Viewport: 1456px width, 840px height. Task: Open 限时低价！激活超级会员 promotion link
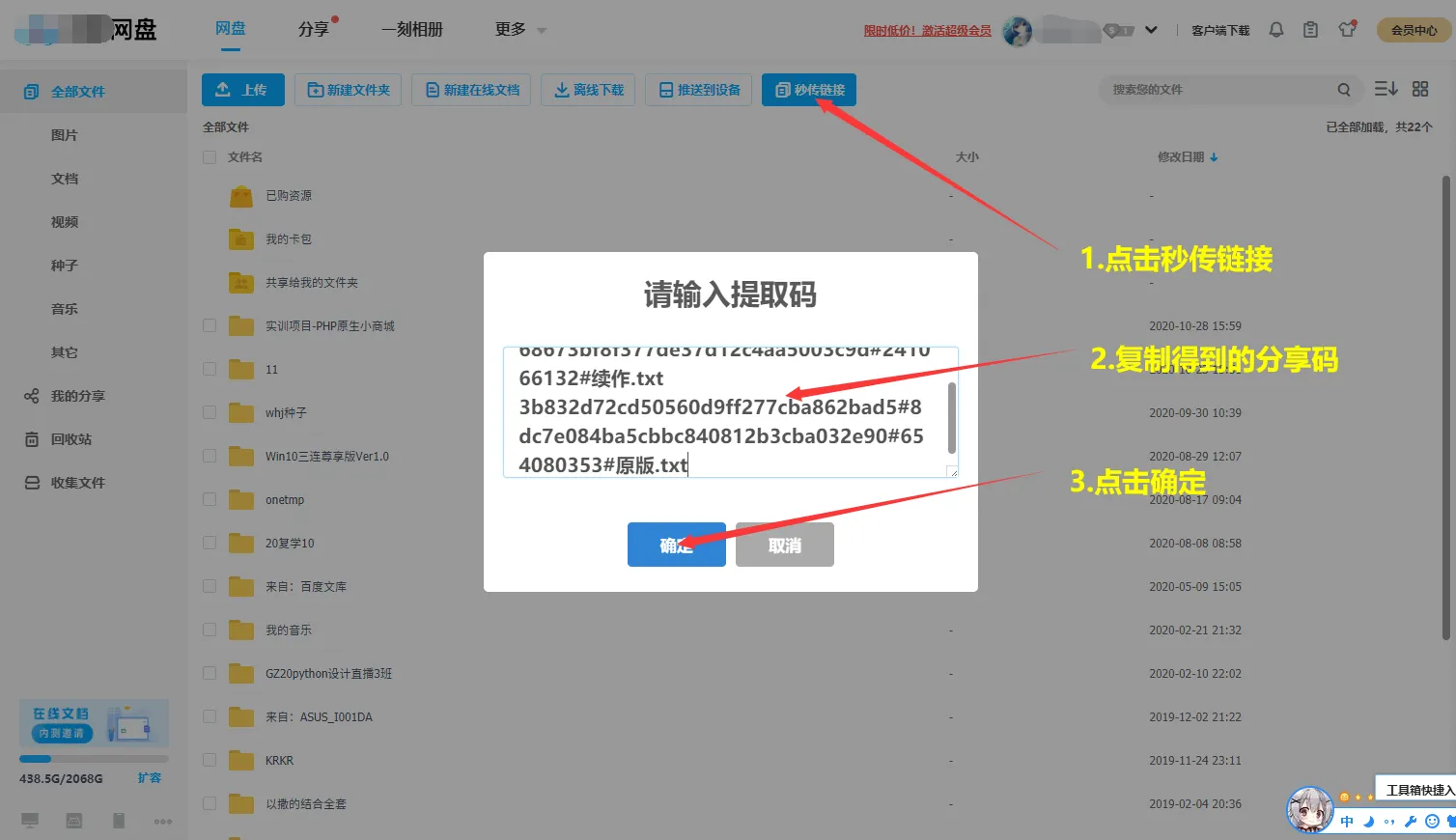point(928,30)
